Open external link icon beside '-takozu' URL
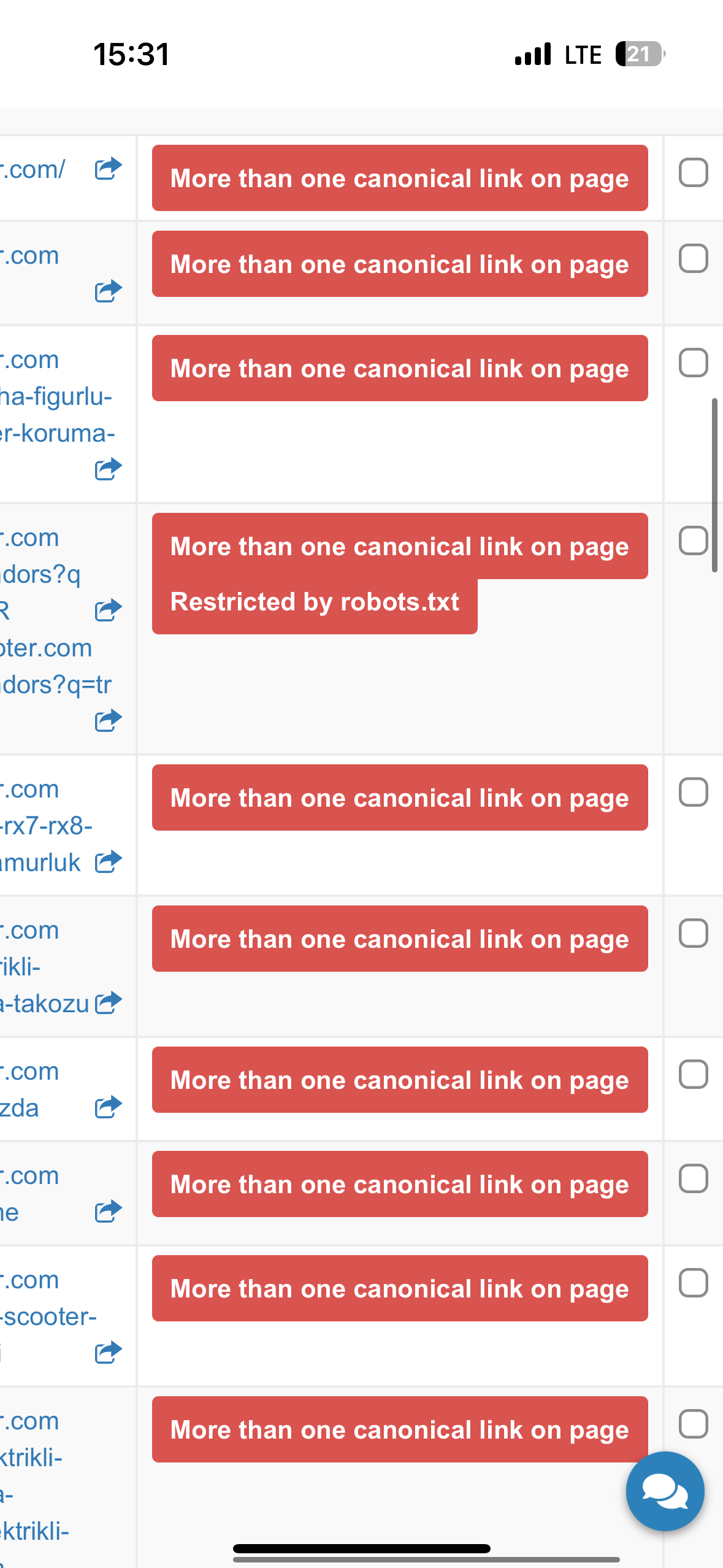This screenshot has width=723, height=1568. click(x=109, y=1003)
